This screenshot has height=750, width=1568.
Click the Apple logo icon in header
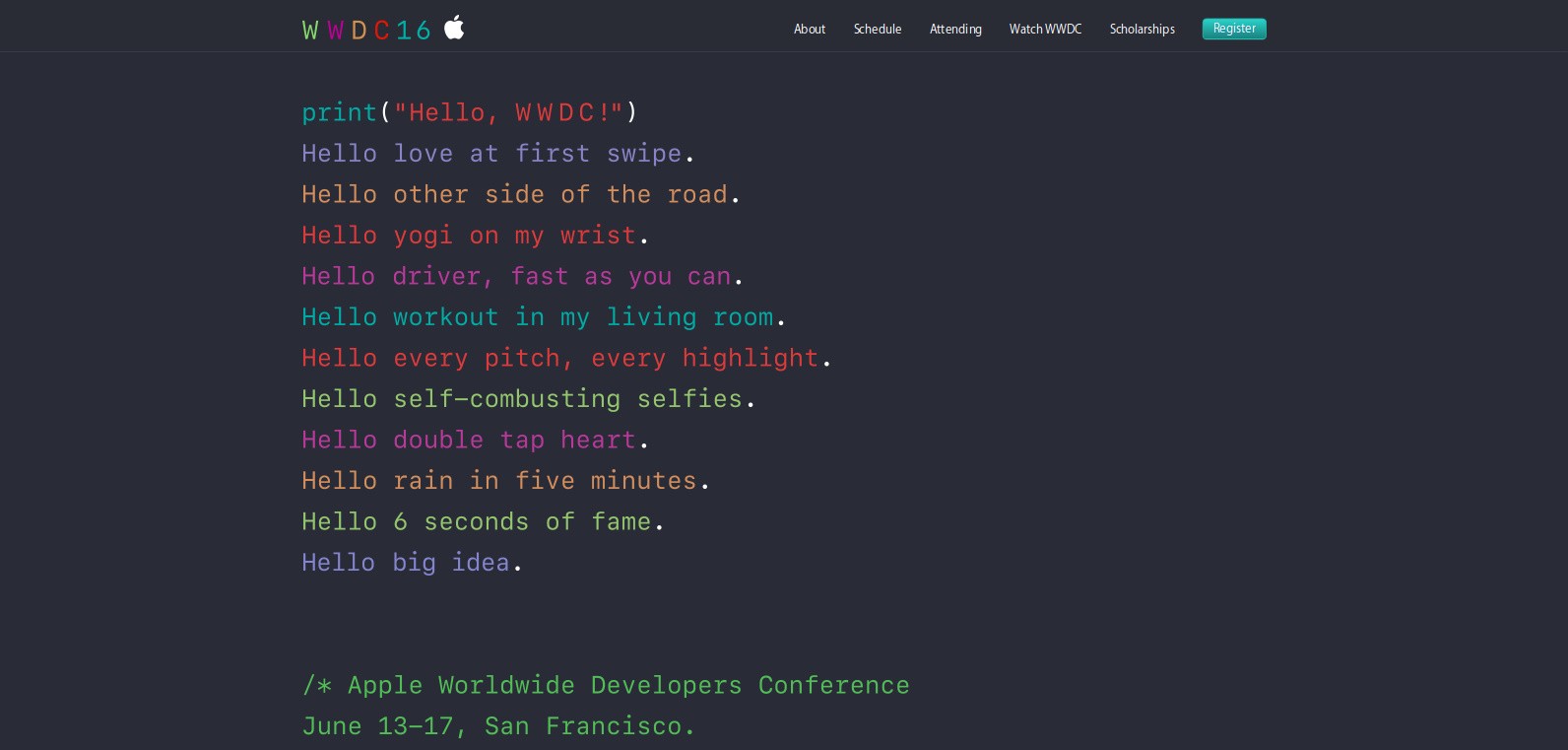(454, 28)
